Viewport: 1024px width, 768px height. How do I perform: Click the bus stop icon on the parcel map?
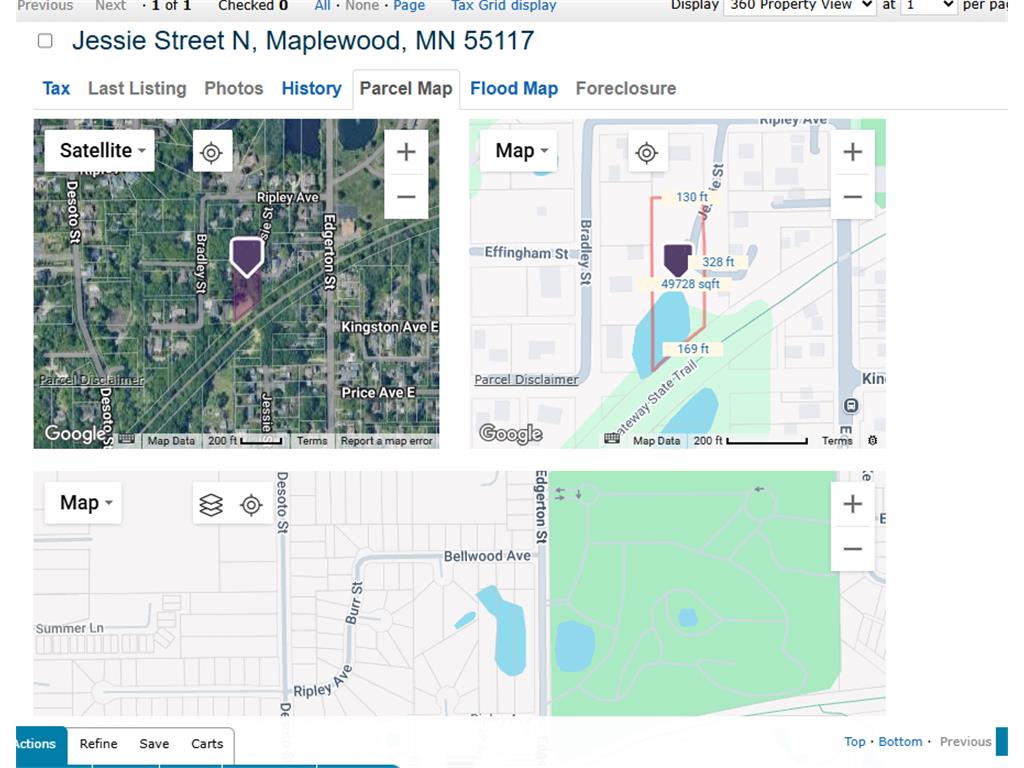coord(850,406)
